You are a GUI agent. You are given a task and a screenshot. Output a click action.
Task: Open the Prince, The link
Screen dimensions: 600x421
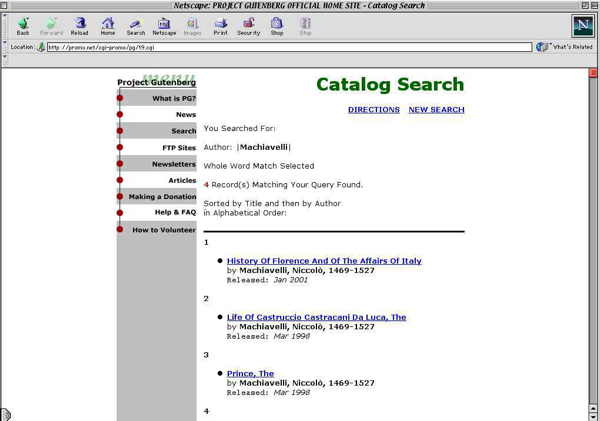(250, 374)
